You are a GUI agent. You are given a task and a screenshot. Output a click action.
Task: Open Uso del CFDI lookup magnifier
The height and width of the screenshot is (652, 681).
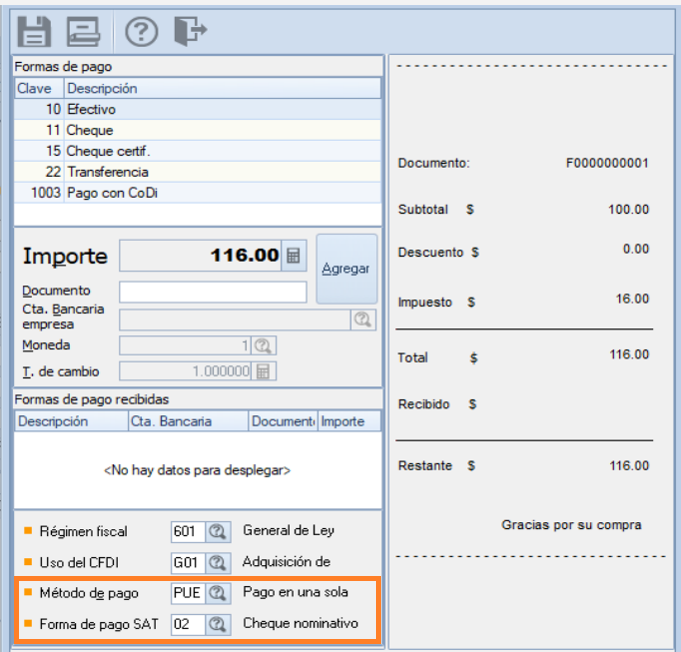(x=218, y=563)
